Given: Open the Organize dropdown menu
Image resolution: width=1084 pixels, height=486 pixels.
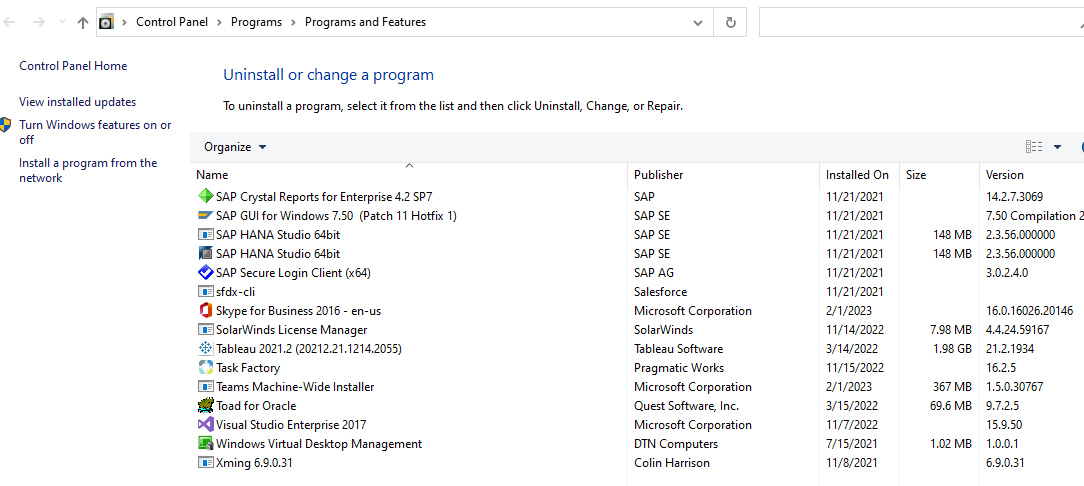Looking at the screenshot, I should tap(235, 147).
